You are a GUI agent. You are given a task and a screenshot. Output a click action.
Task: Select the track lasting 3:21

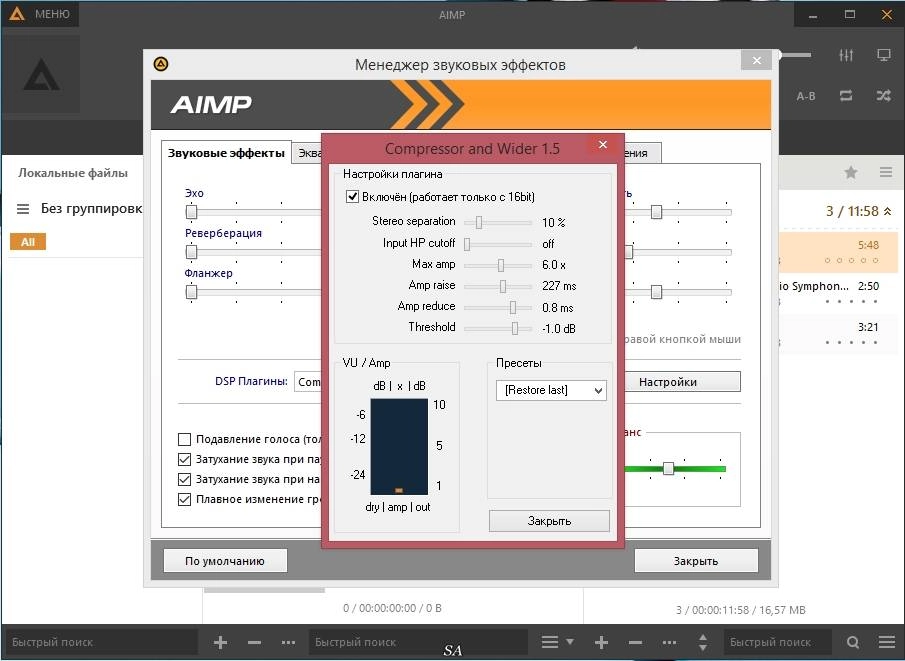838,334
